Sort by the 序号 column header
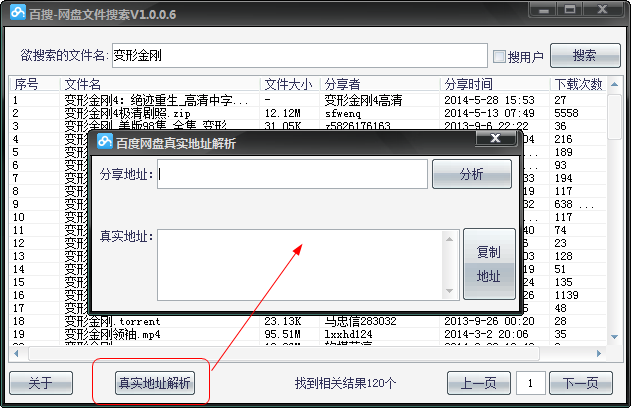631x408 pixels. pyautogui.click(x=35, y=84)
